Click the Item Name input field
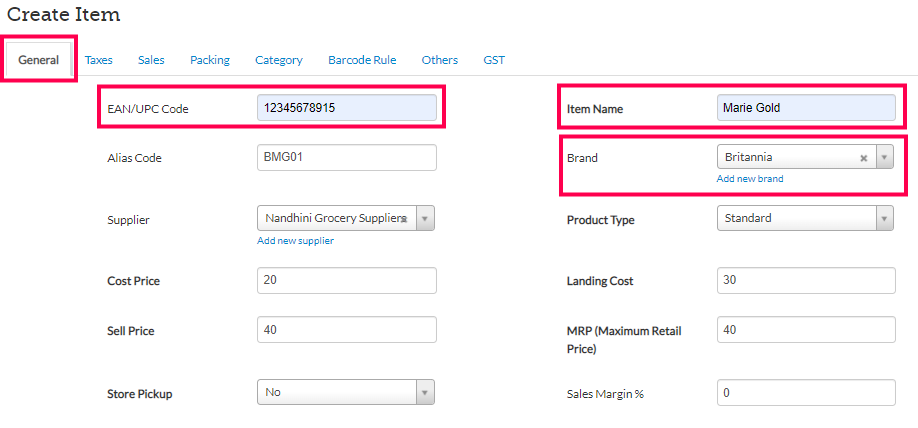This screenshot has height=428, width=918. 806,108
